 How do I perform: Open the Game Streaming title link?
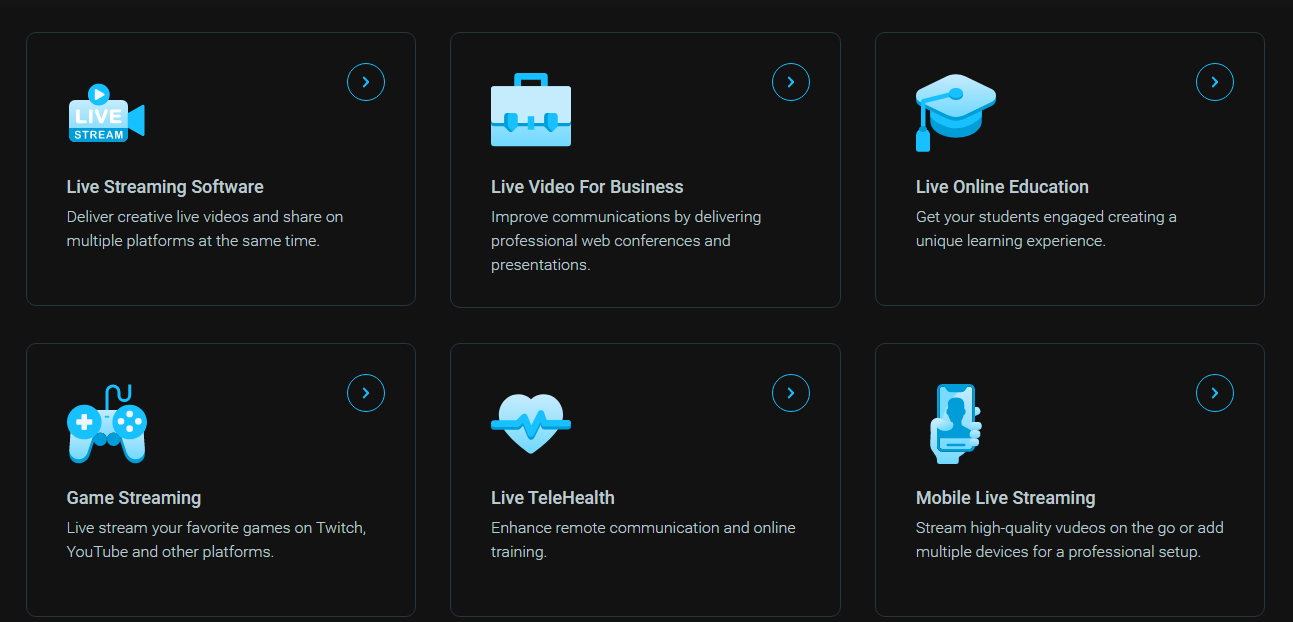(x=134, y=498)
